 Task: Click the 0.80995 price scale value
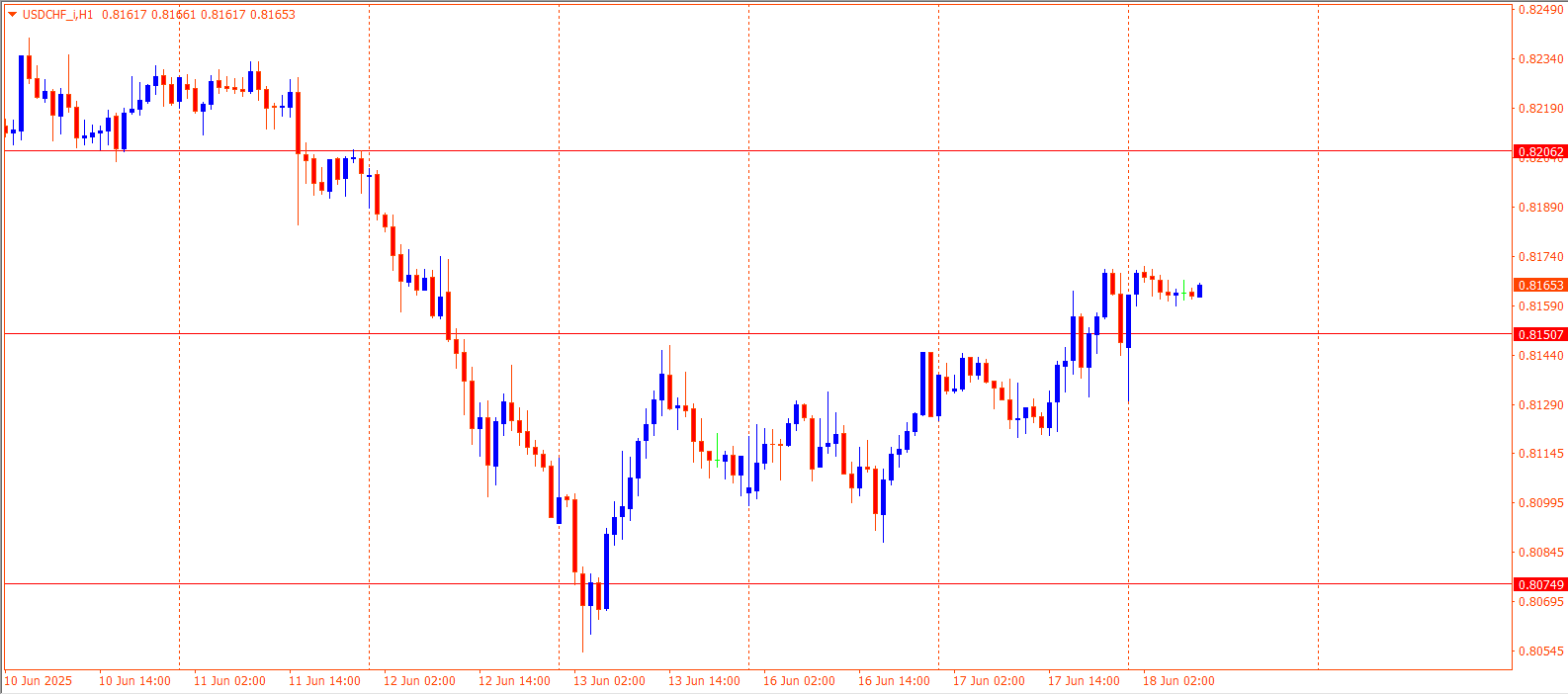1541,503
